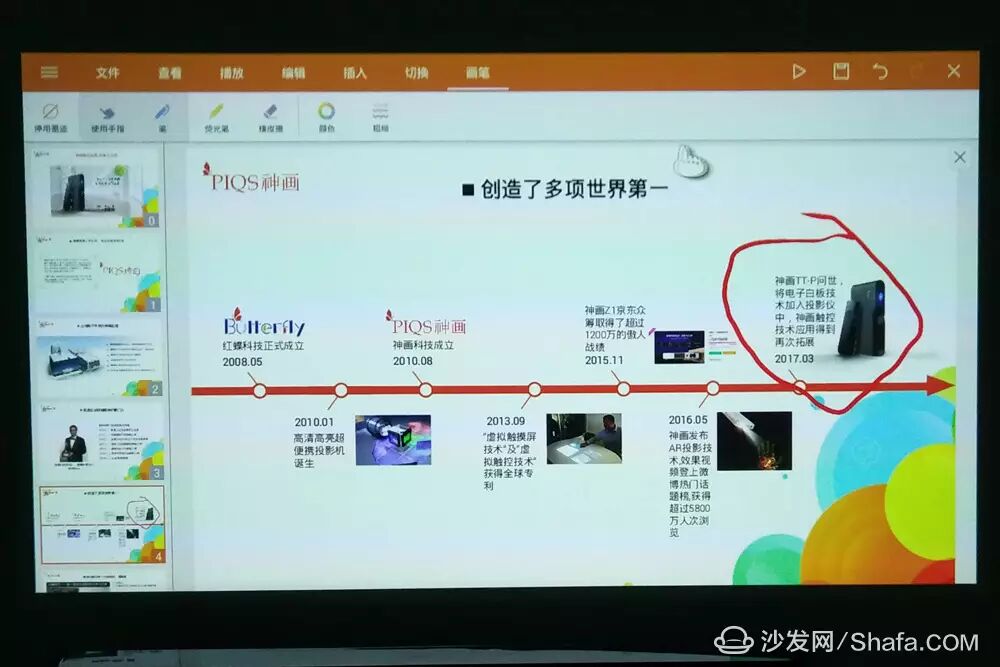Click the TT-P projector device image
The width and height of the screenshot is (1000, 667).
coord(862,318)
